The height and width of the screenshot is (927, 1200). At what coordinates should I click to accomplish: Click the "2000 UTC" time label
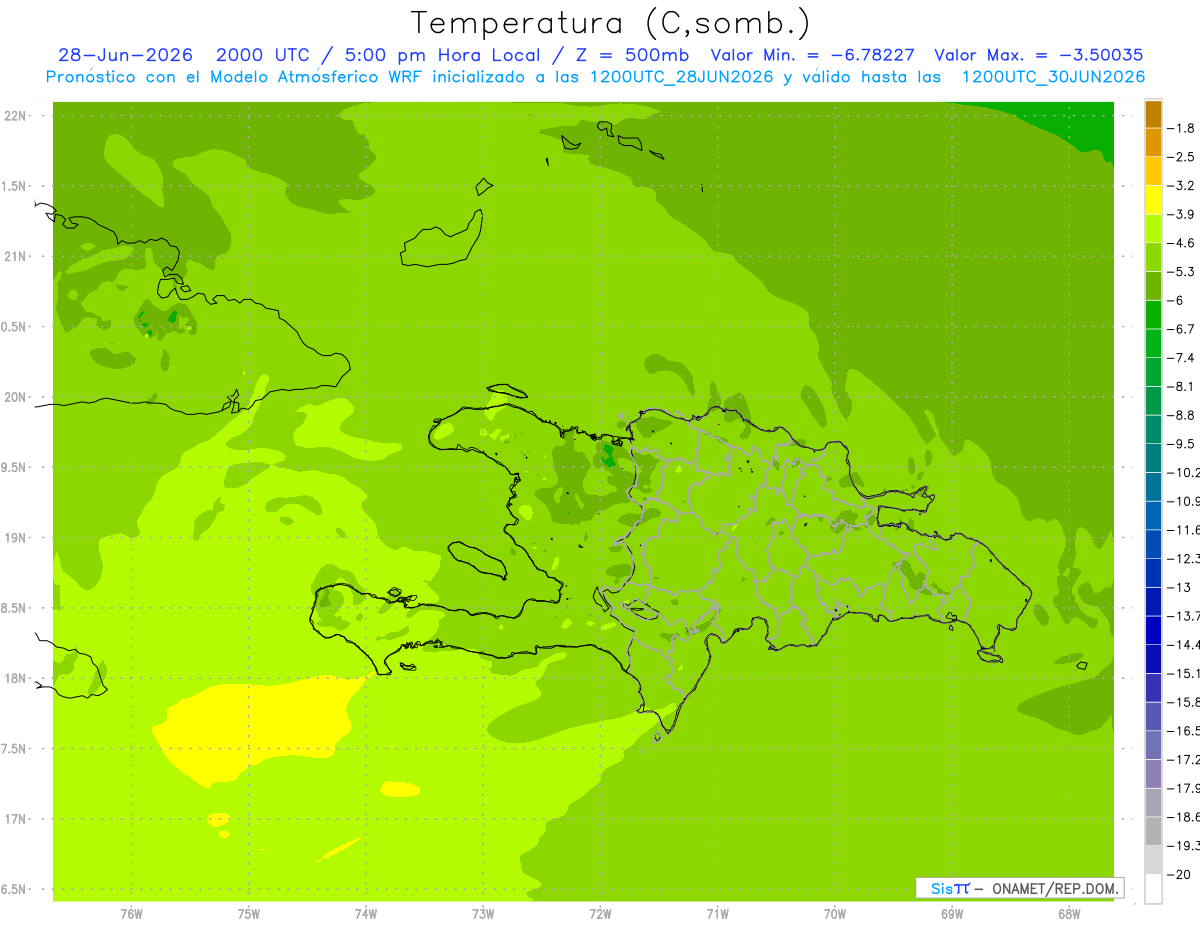[x=263, y=56]
